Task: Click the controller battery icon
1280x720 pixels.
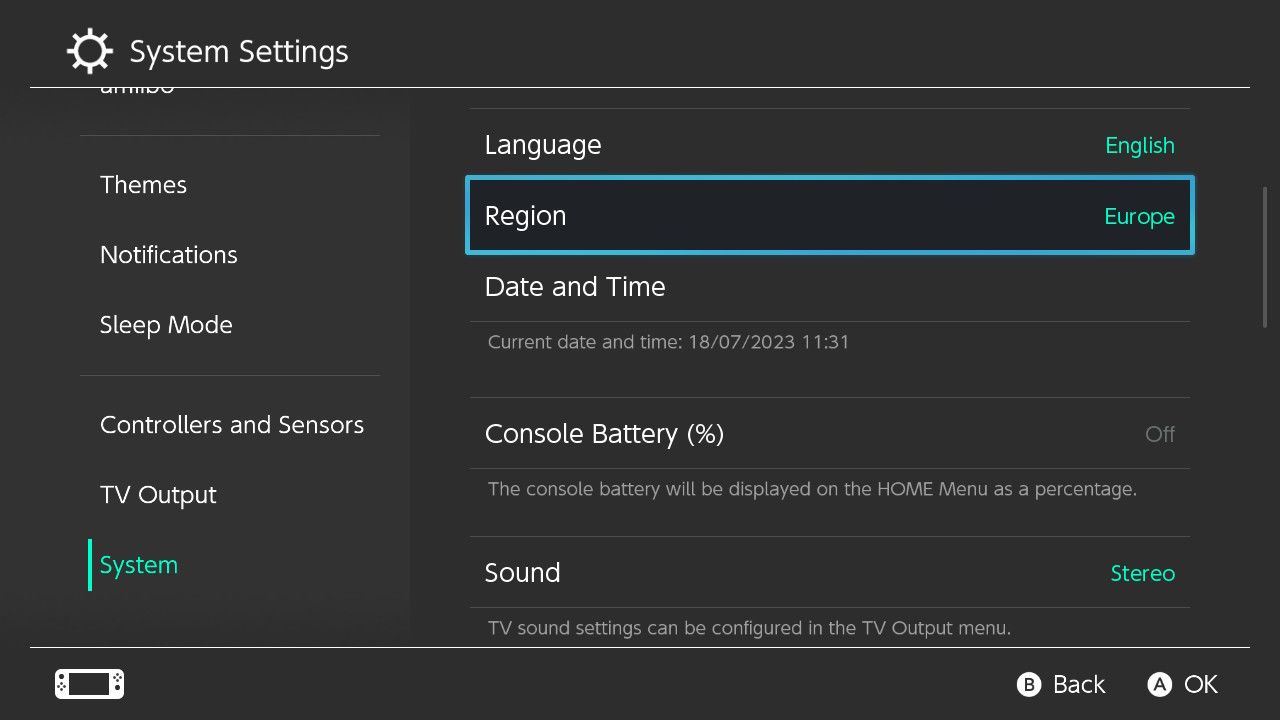Action: (88, 684)
